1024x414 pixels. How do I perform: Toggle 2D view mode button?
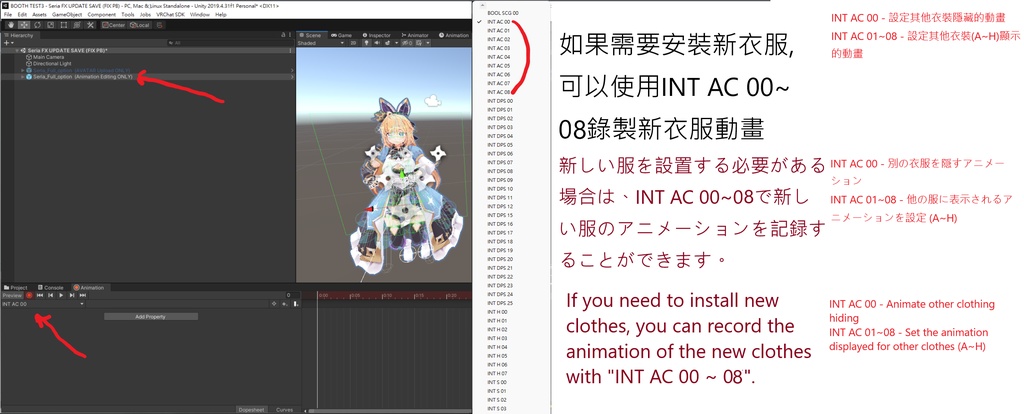point(353,43)
